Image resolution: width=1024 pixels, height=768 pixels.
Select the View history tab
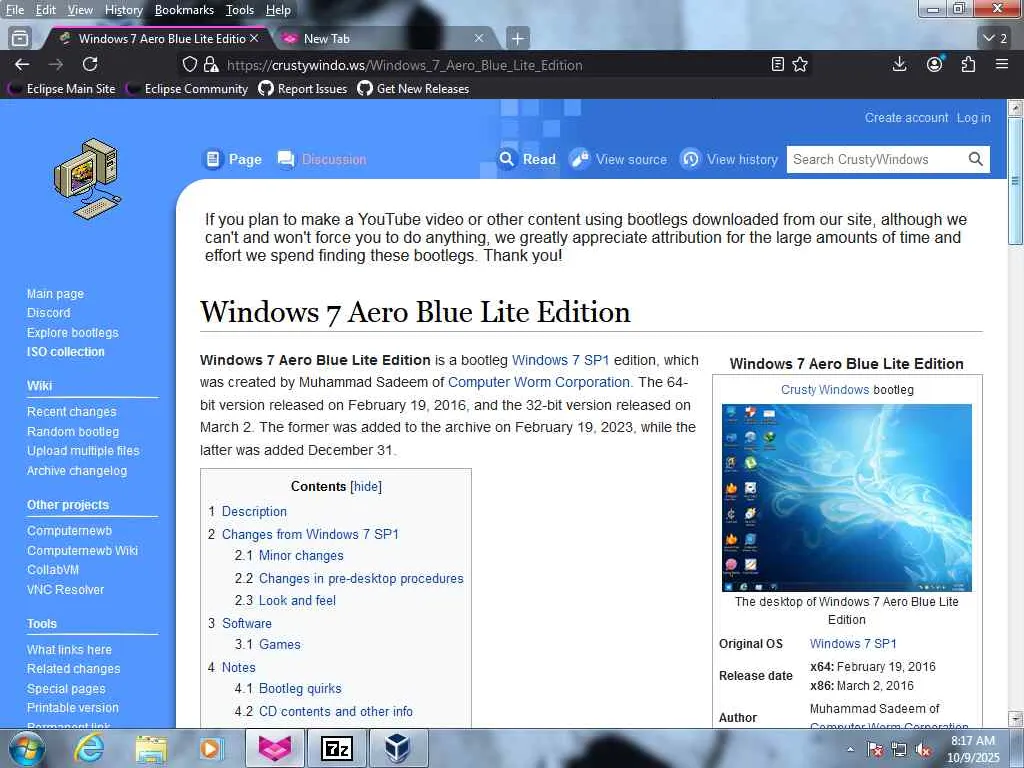coord(729,159)
